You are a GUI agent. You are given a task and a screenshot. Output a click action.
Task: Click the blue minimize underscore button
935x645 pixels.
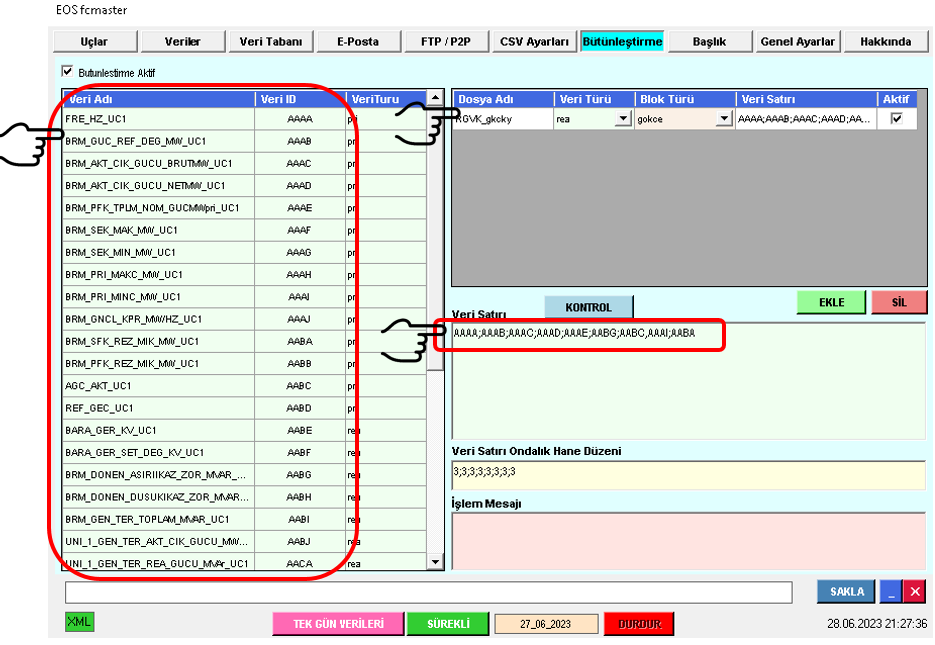891,591
